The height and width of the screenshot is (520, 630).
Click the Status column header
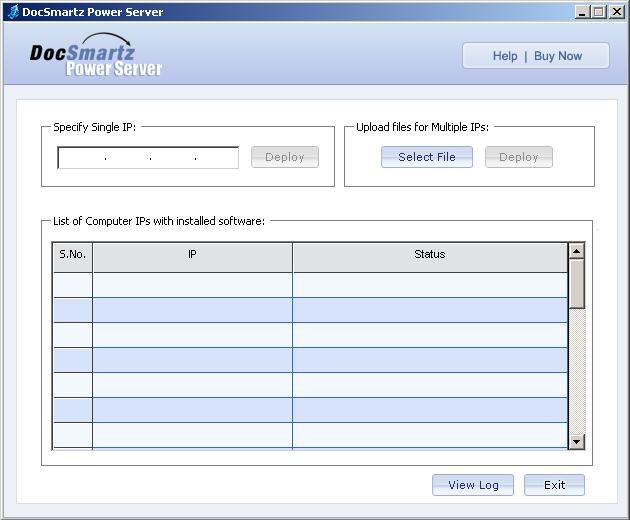coord(430,257)
